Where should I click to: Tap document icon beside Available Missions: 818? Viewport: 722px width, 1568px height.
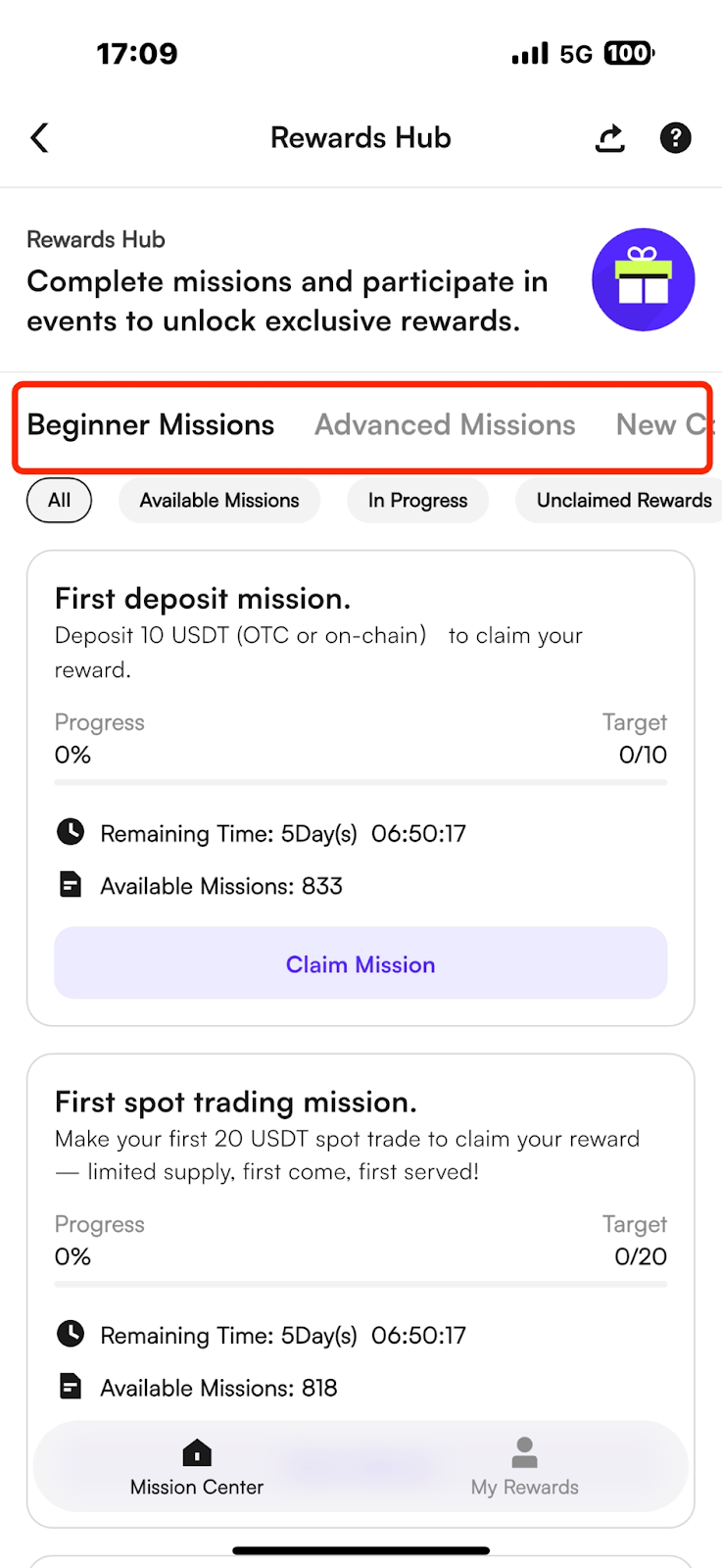(x=71, y=1387)
